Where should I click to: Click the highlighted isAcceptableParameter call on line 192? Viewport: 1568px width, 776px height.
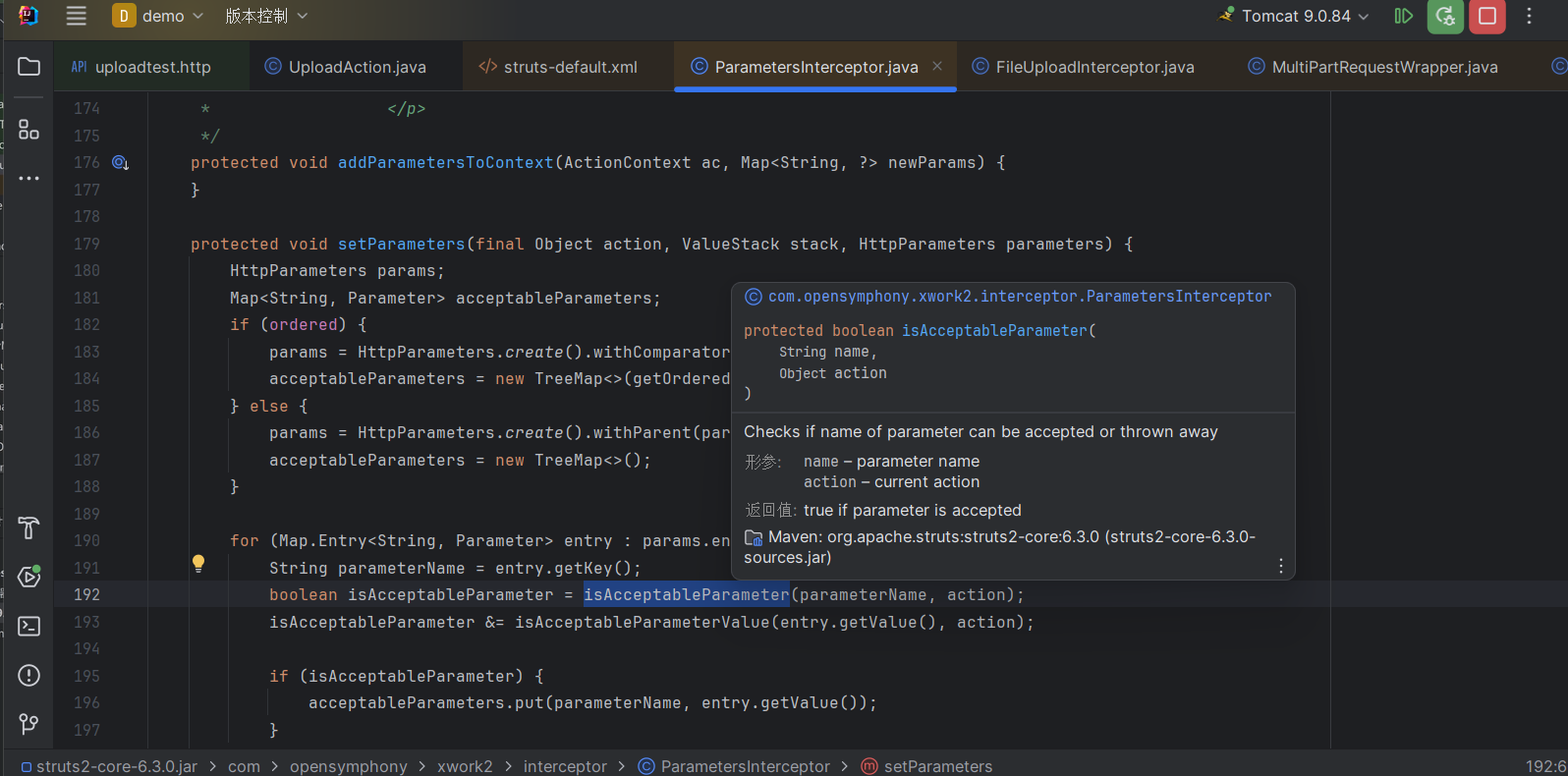click(x=687, y=595)
